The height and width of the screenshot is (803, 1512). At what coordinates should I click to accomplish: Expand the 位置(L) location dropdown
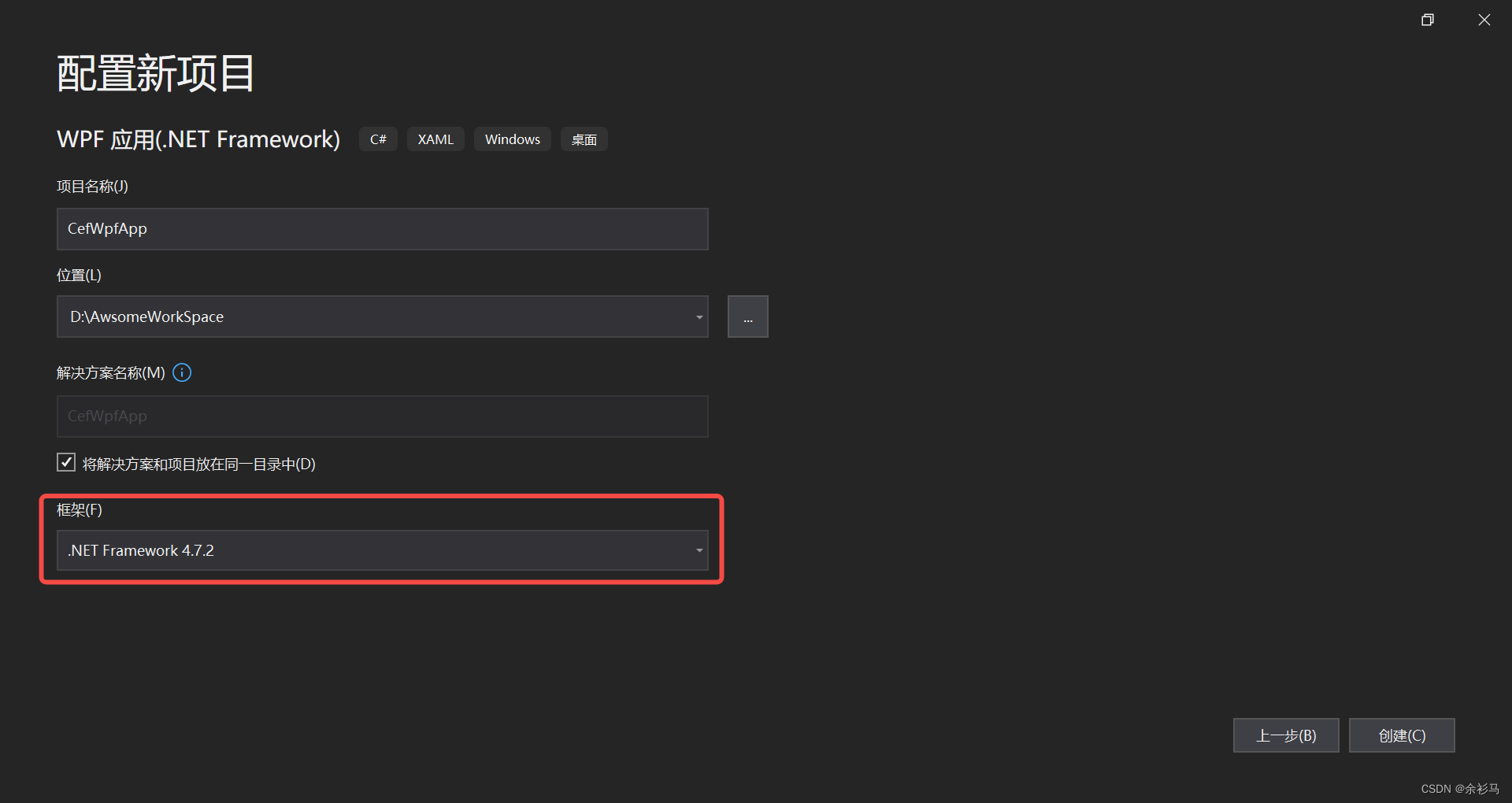point(699,316)
